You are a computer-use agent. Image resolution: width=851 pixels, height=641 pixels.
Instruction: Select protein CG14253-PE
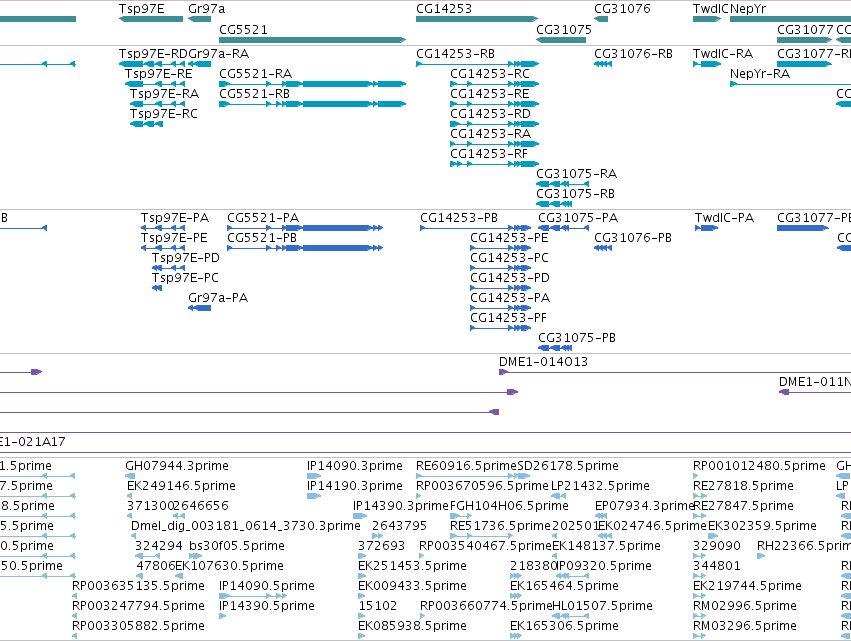(x=500, y=248)
